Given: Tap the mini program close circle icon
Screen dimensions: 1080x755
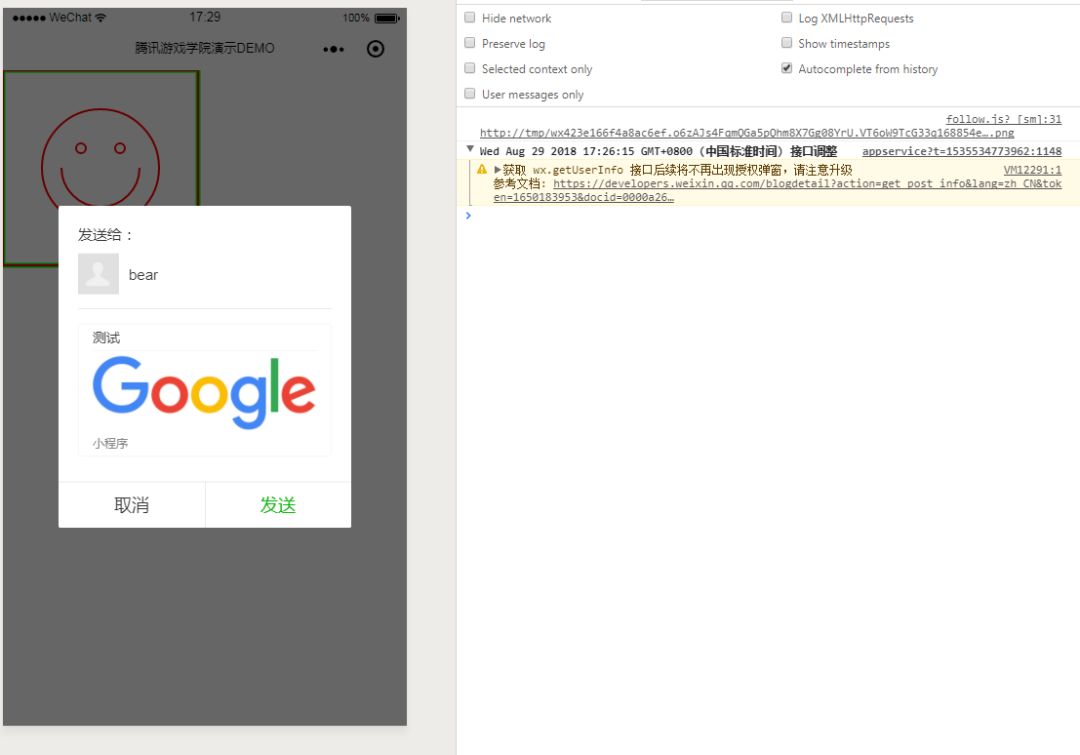Looking at the screenshot, I should tap(375, 49).
